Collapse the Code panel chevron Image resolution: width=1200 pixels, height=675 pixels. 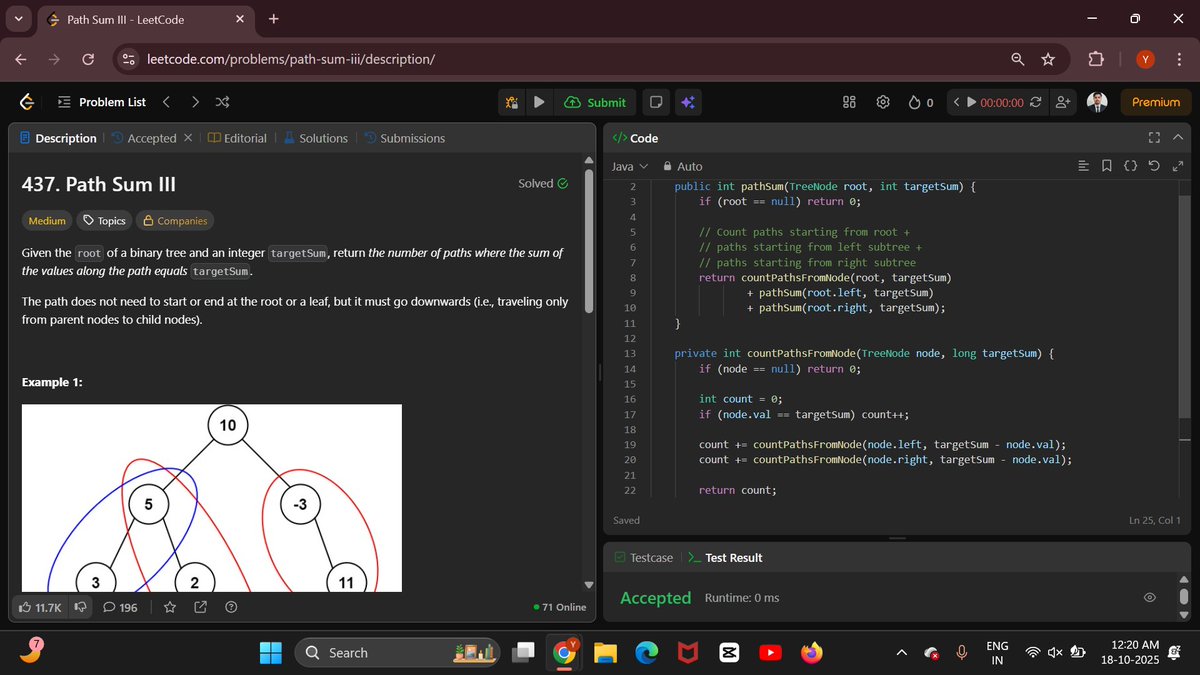click(1177, 138)
